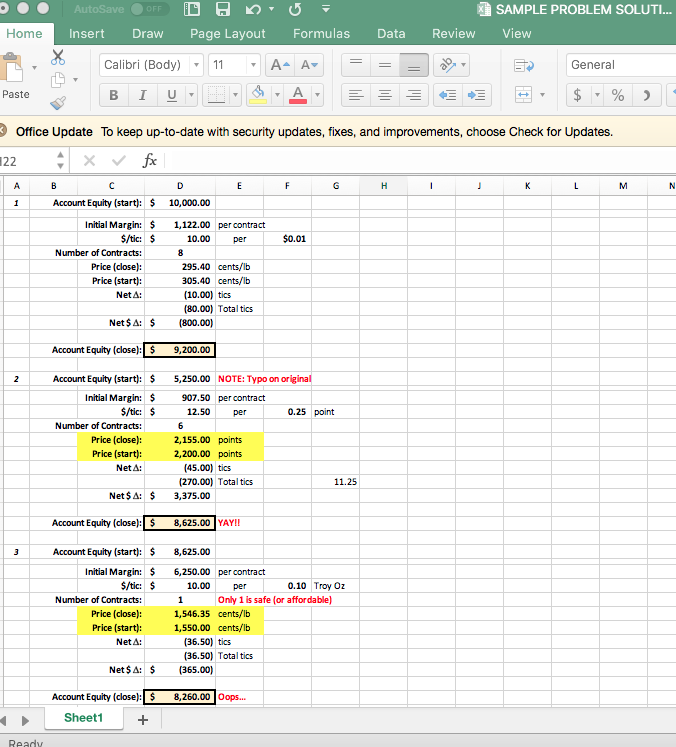Open the Insert tab
The width and height of the screenshot is (676, 747).
click(86, 33)
